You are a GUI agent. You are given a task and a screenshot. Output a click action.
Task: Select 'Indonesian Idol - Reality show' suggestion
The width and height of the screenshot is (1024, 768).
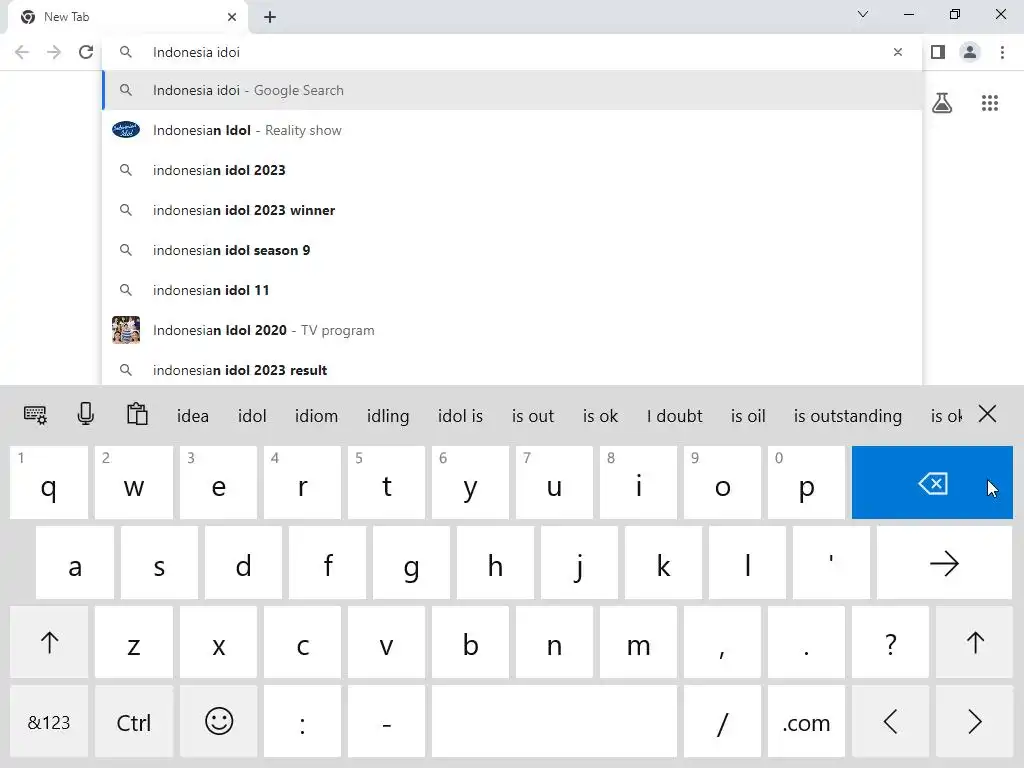coord(513,130)
